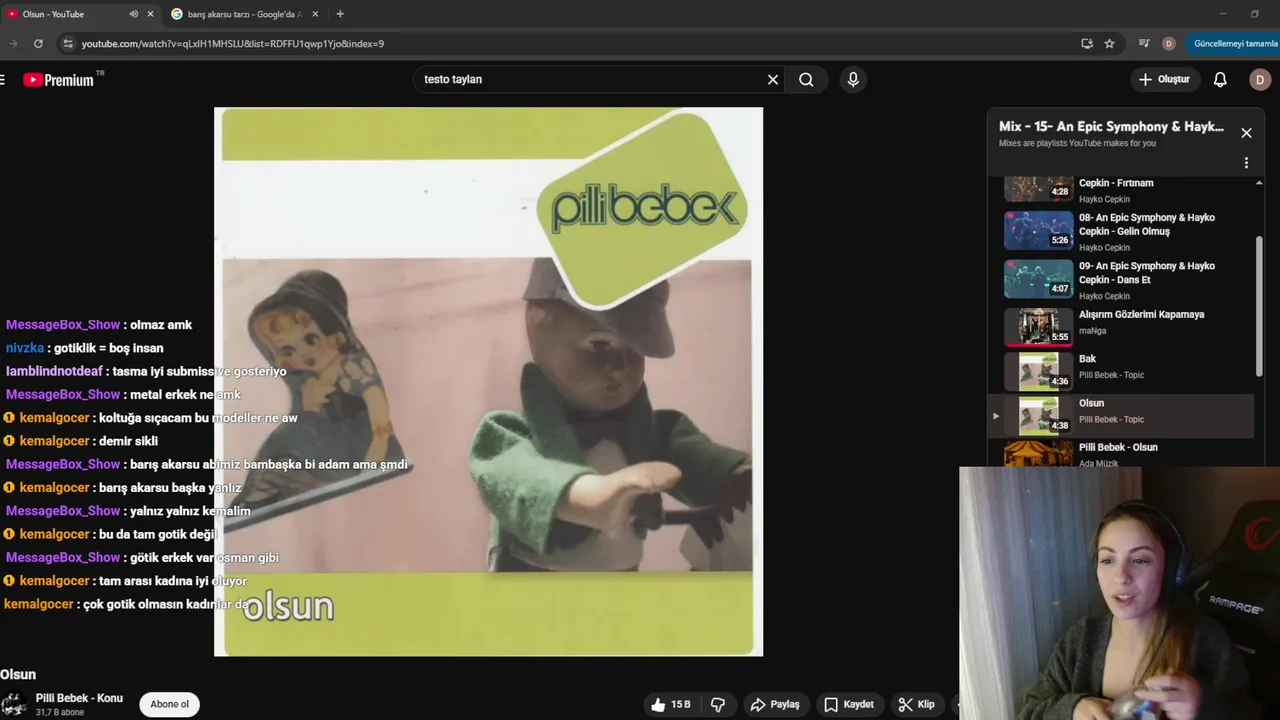The height and width of the screenshot is (720, 1280).
Task: Click the install app icon in the address bar
Action: coord(1087,43)
